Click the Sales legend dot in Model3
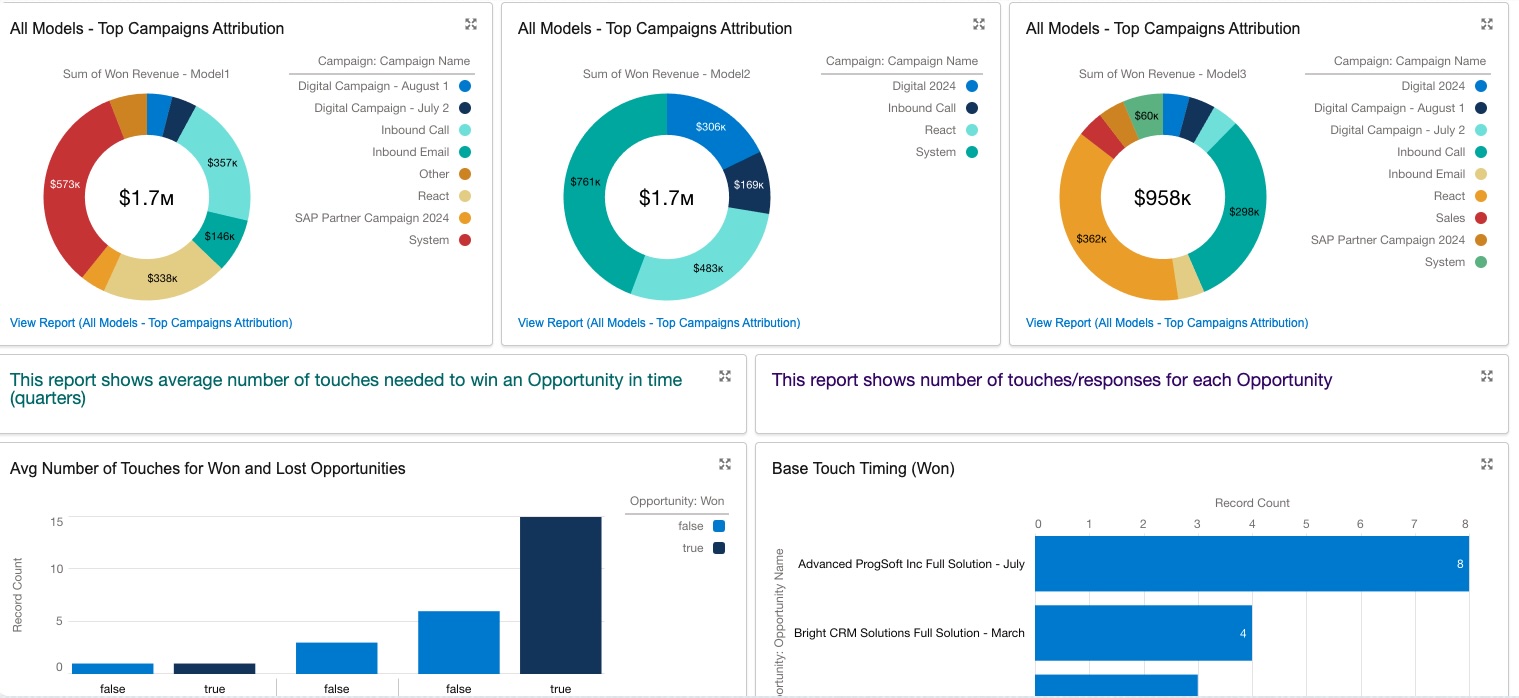 click(x=1480, y=218)
